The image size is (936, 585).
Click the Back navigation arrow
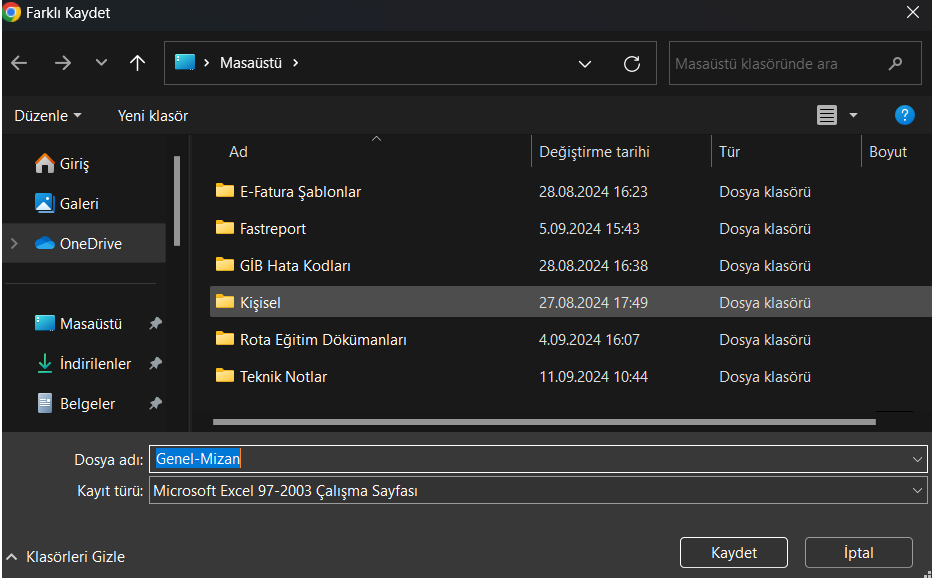tap(19, 63)
